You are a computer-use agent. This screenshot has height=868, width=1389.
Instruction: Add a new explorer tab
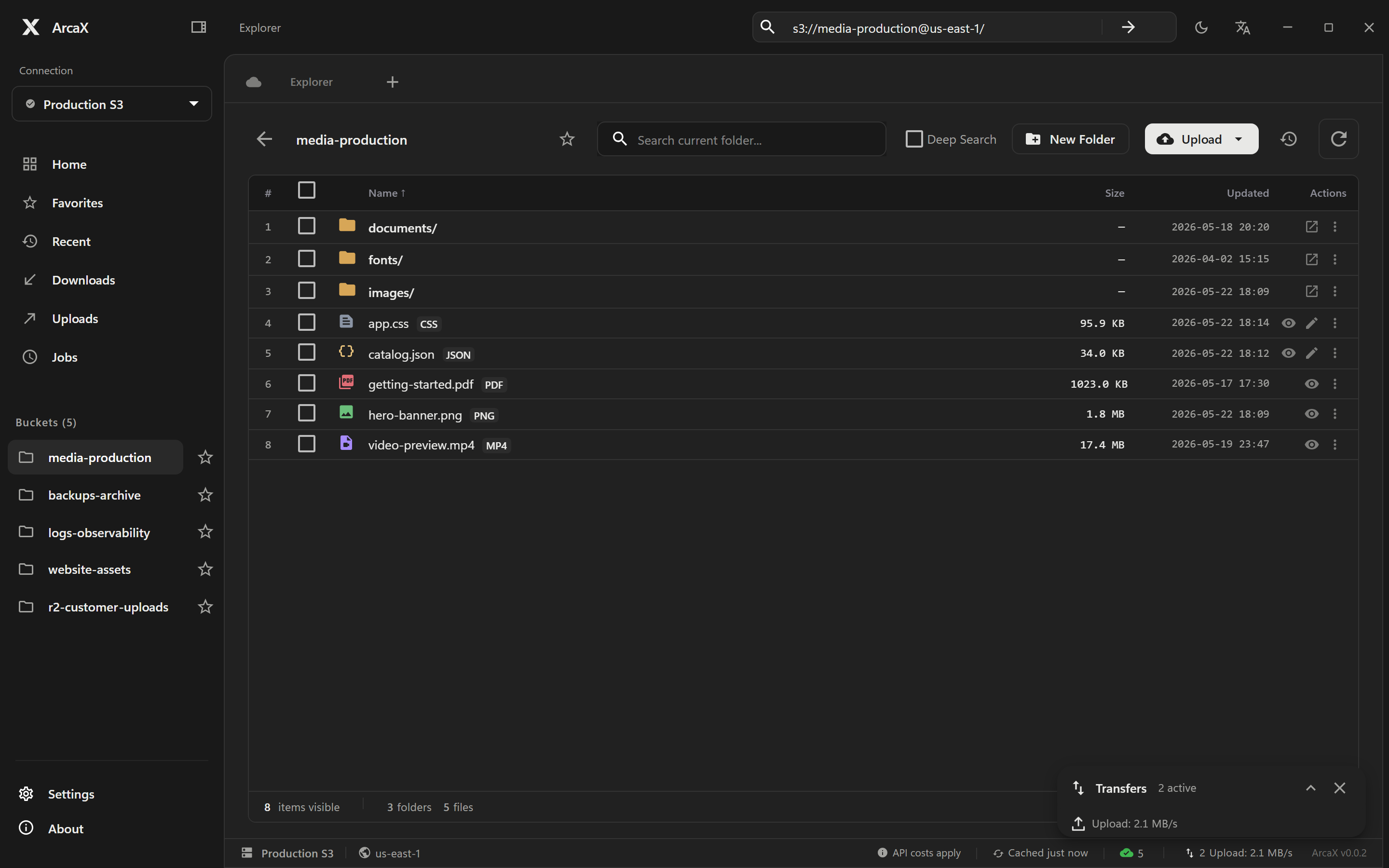click(x=393, y=82)
